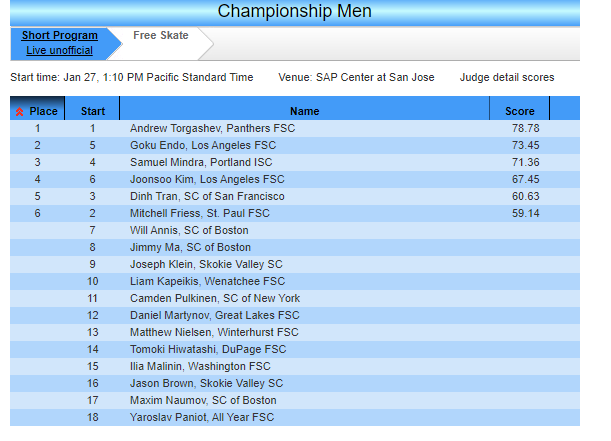
Task: Click Mitchell Friess score 59.14
Action: (525, 213)
